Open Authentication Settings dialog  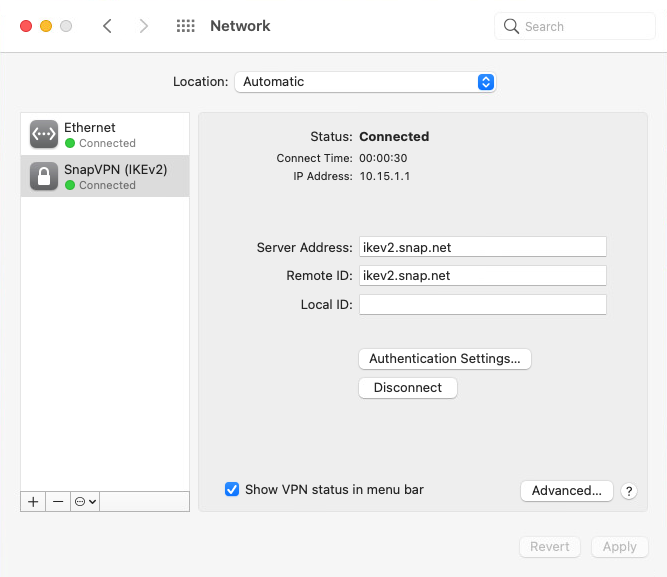tap(445, 359)
